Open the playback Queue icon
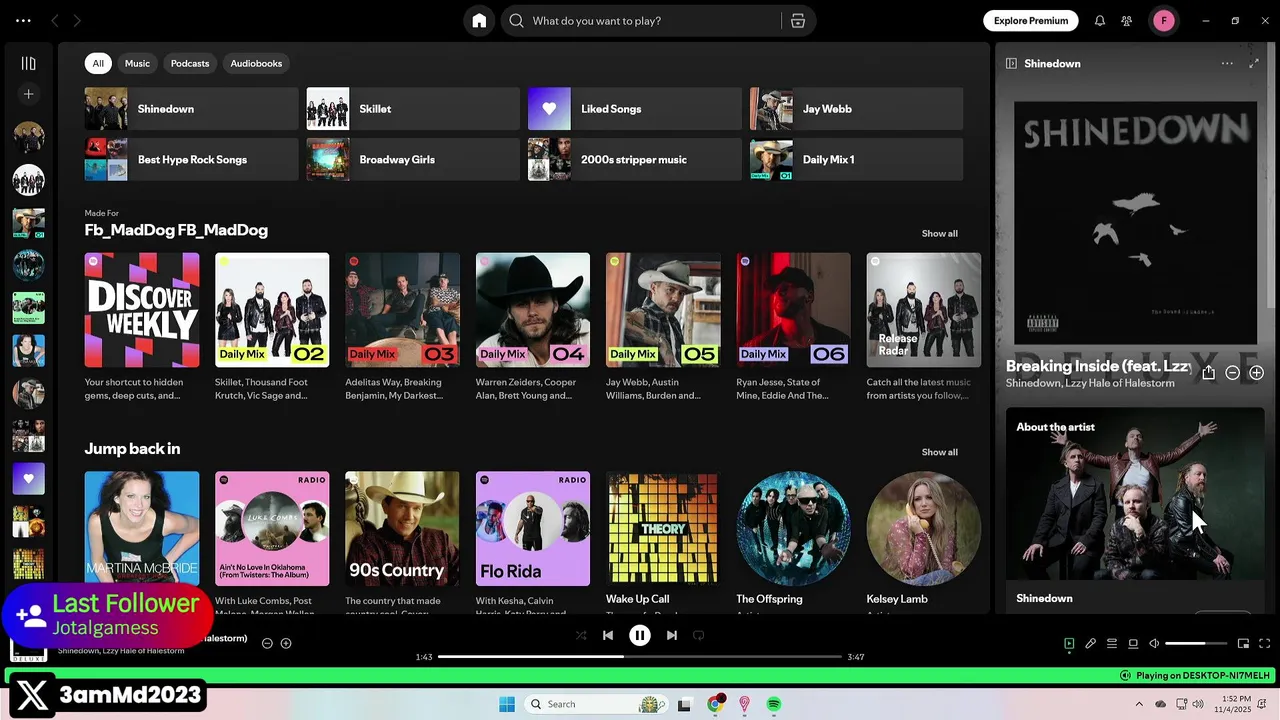 (x=1111, y=644)
